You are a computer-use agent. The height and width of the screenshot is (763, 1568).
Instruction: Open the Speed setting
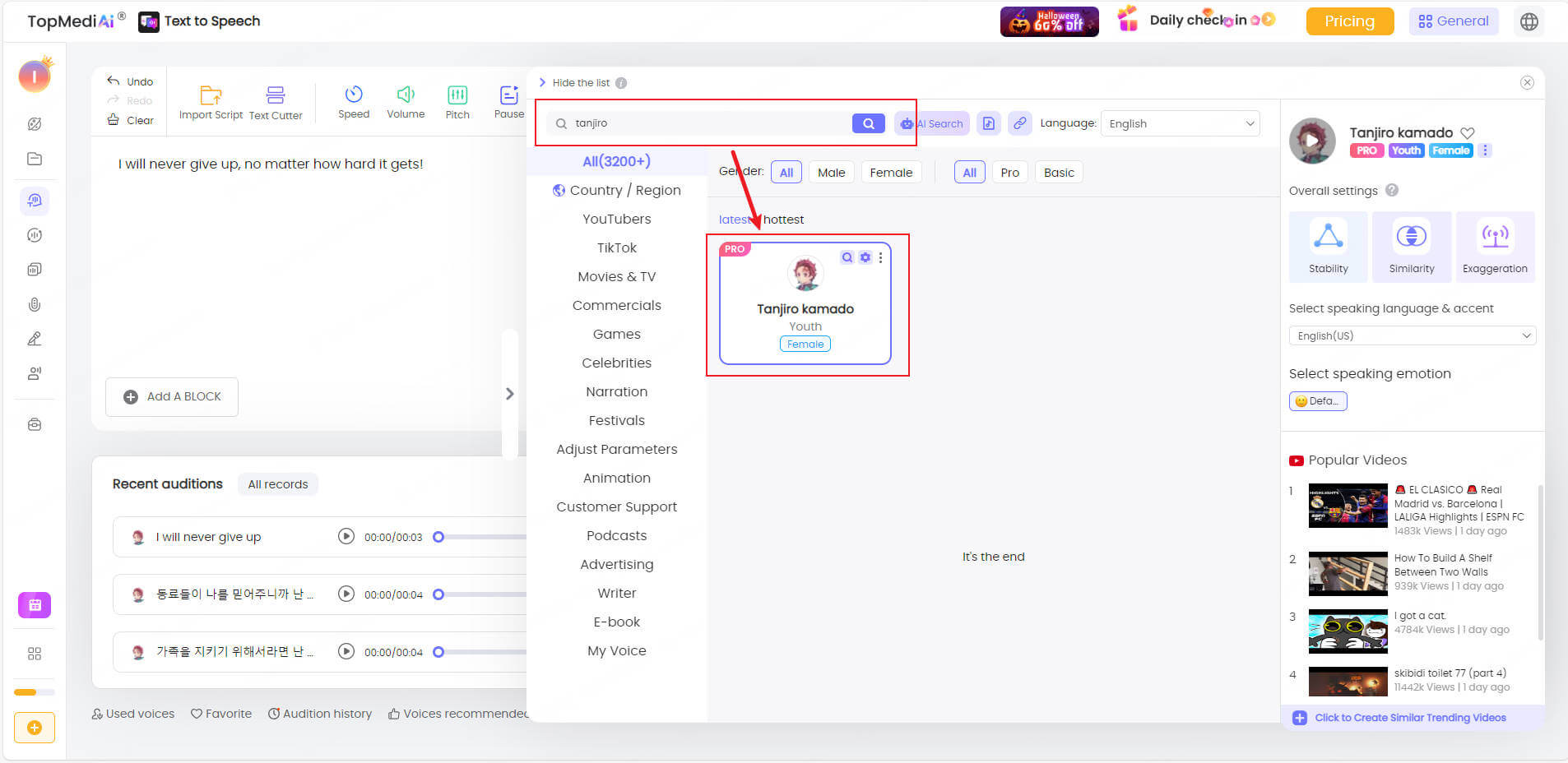click(x=354, y=103)
